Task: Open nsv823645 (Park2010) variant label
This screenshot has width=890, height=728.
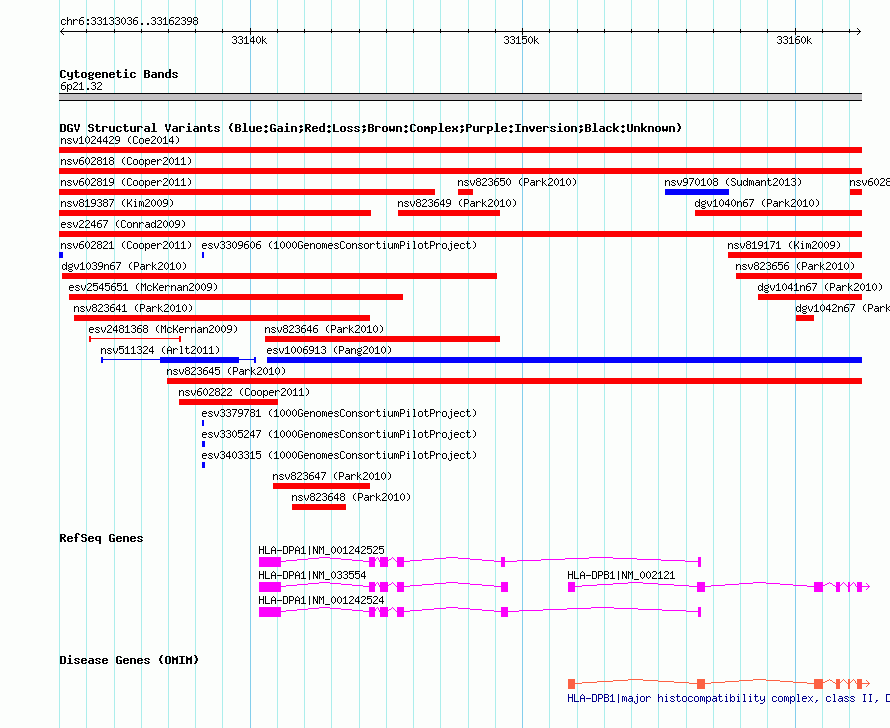Action: point(226,371)
